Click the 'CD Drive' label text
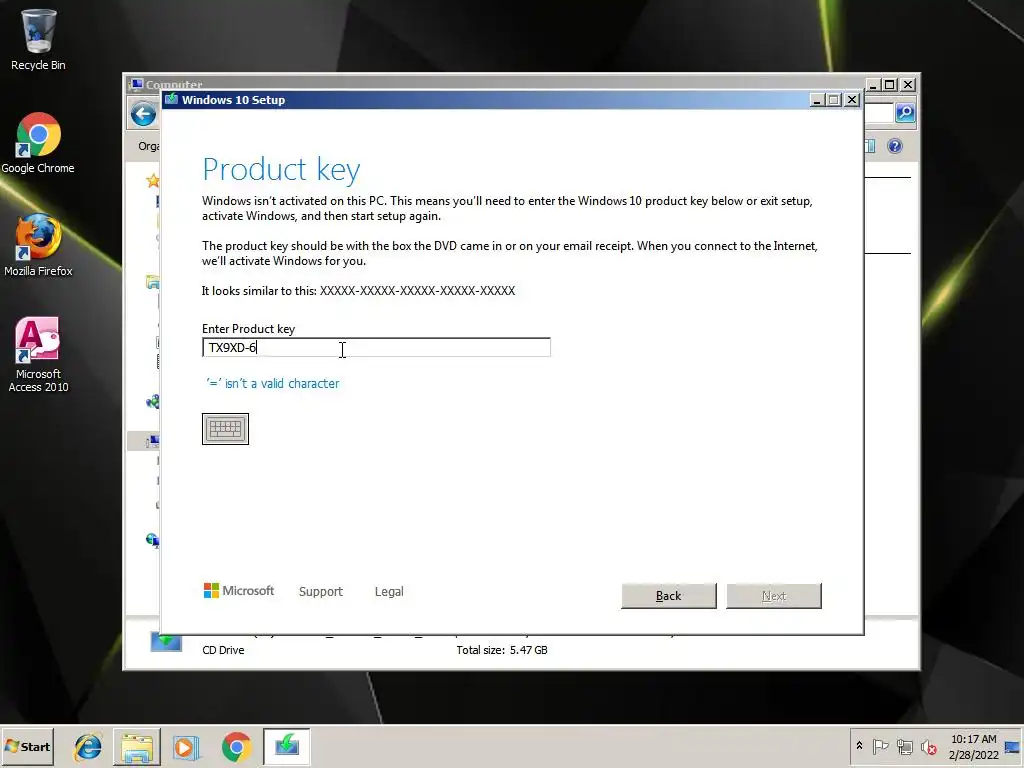The width and height of the screenshot is (1024, 768). [x=223, y=650]
